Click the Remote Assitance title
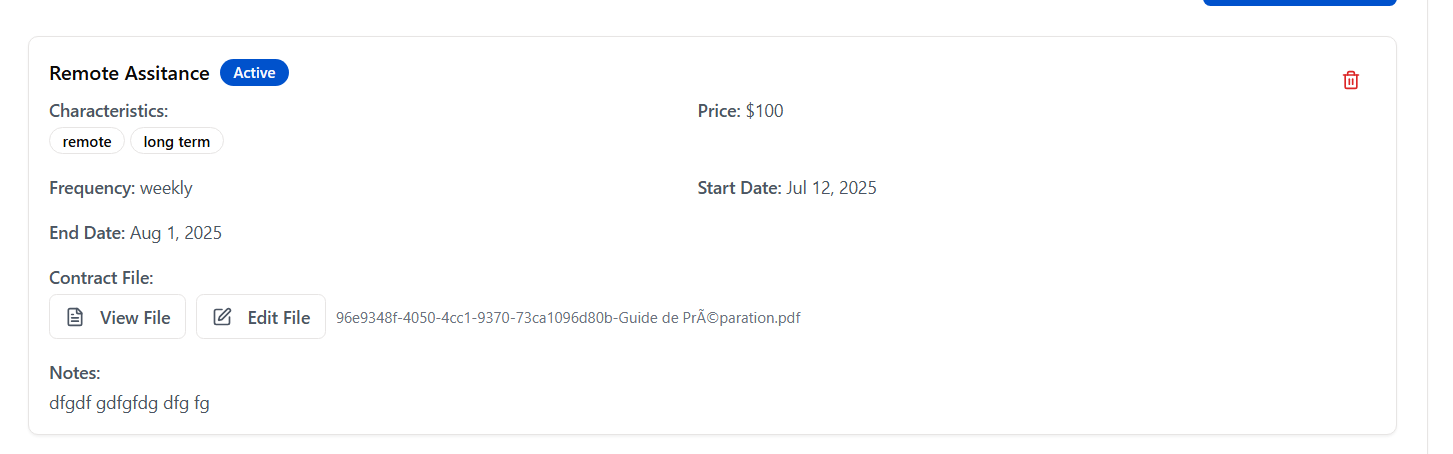This screenshot has width=1453, height=454. coord(129,73)
